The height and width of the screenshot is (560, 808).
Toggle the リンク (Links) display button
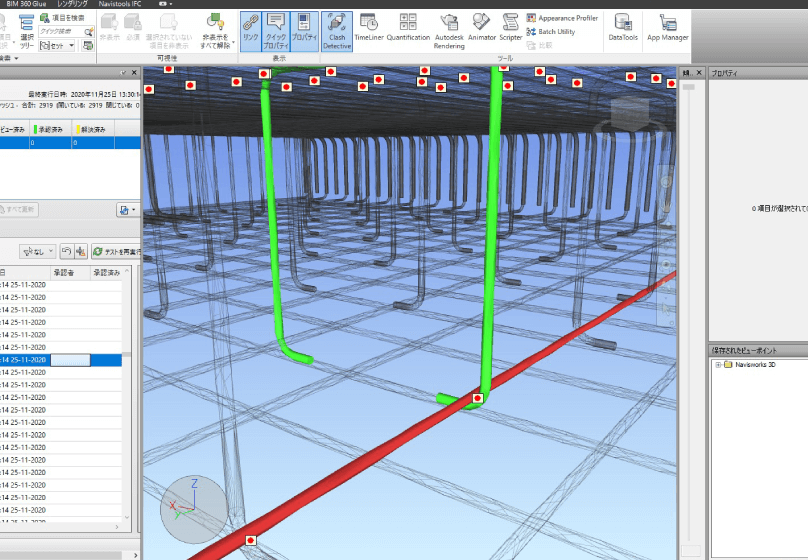click(250, 31)
